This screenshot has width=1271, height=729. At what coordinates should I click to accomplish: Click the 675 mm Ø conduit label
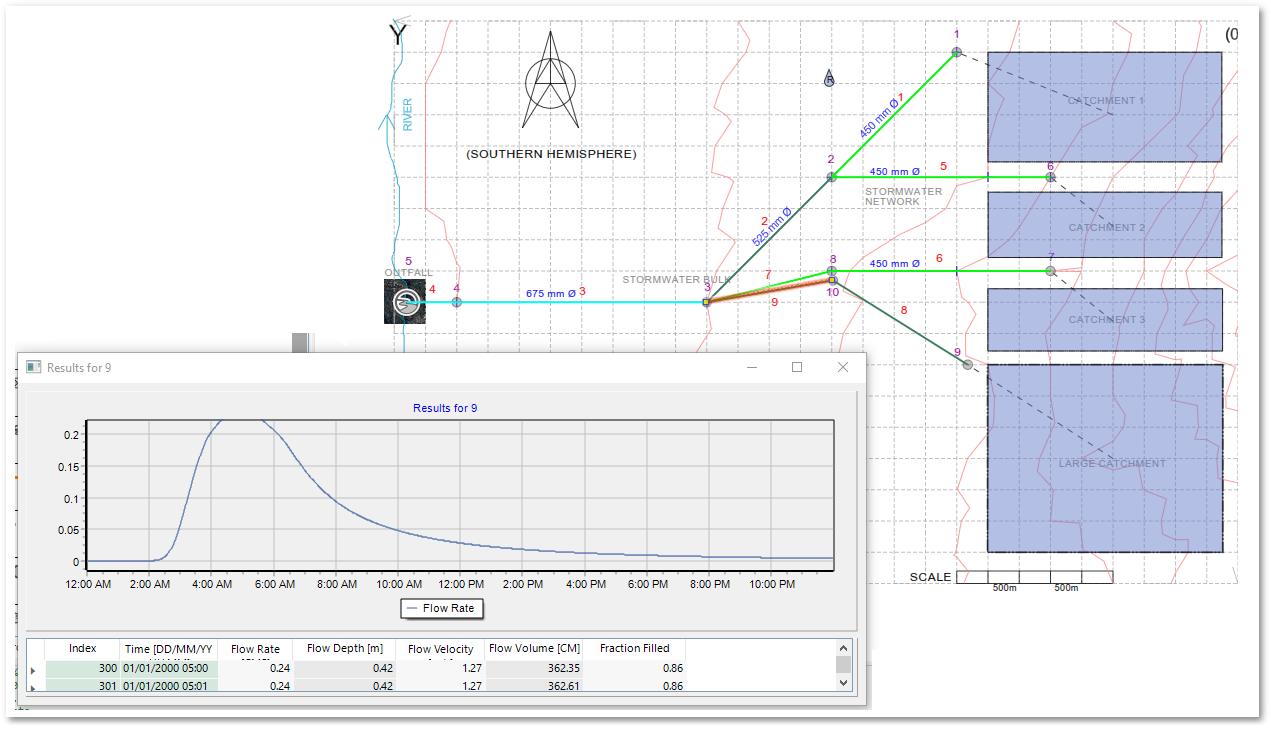551,293
